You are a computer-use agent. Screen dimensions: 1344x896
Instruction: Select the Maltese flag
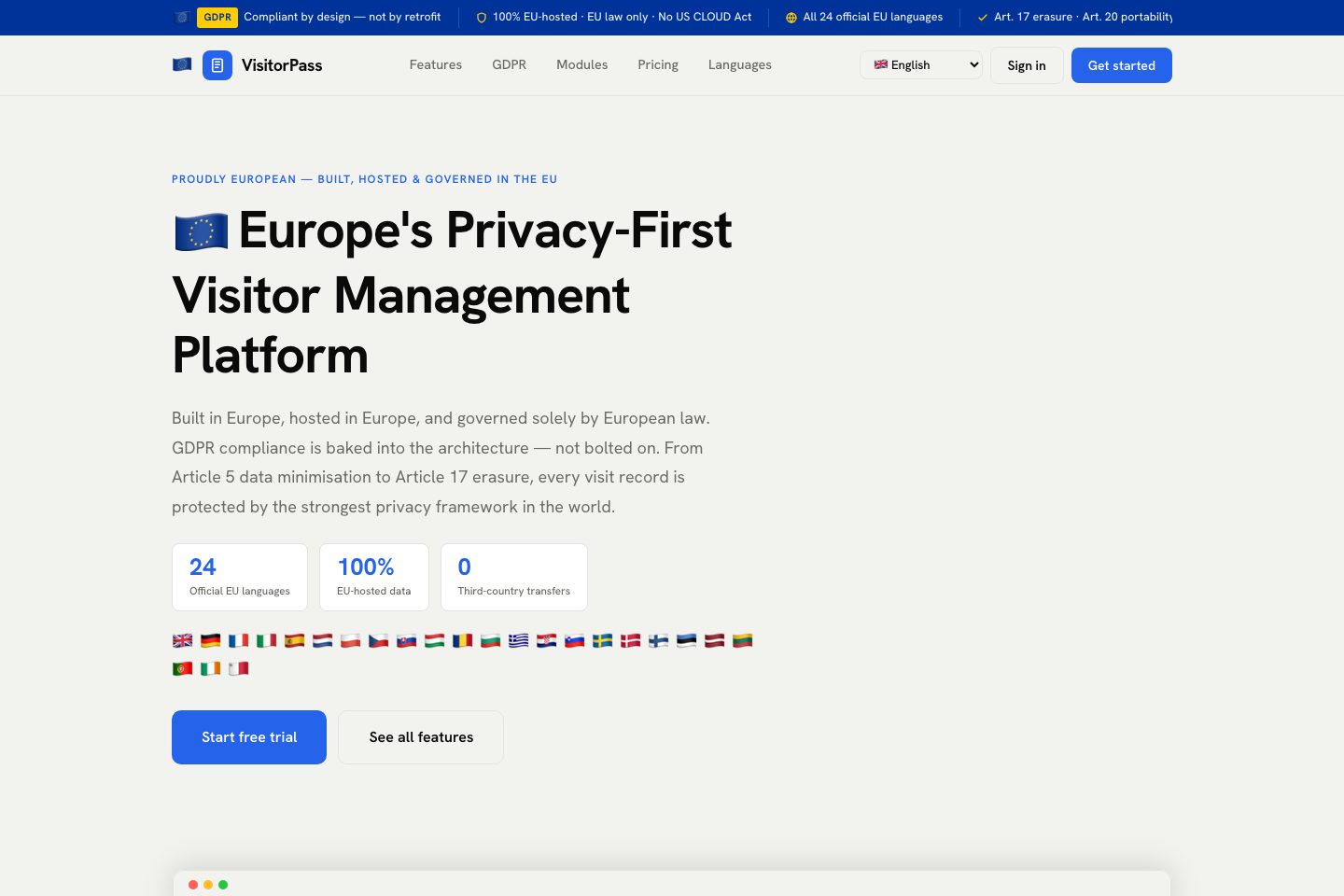[x=239, y=668]
